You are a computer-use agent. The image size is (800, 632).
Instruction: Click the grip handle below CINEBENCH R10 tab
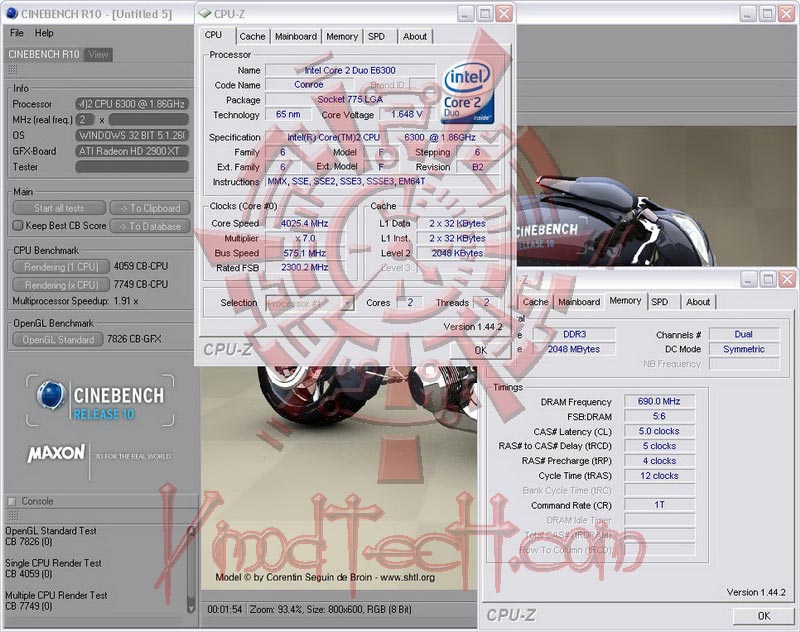click(13, 70)
